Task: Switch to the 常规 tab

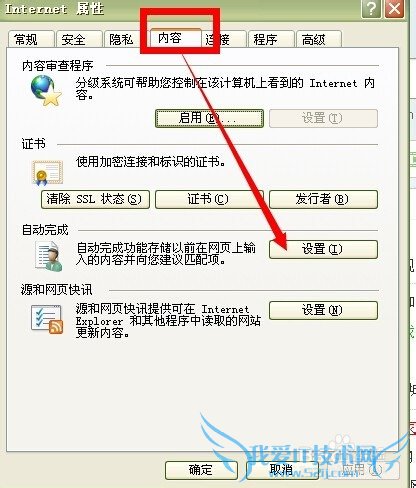Action: (31, 39)
